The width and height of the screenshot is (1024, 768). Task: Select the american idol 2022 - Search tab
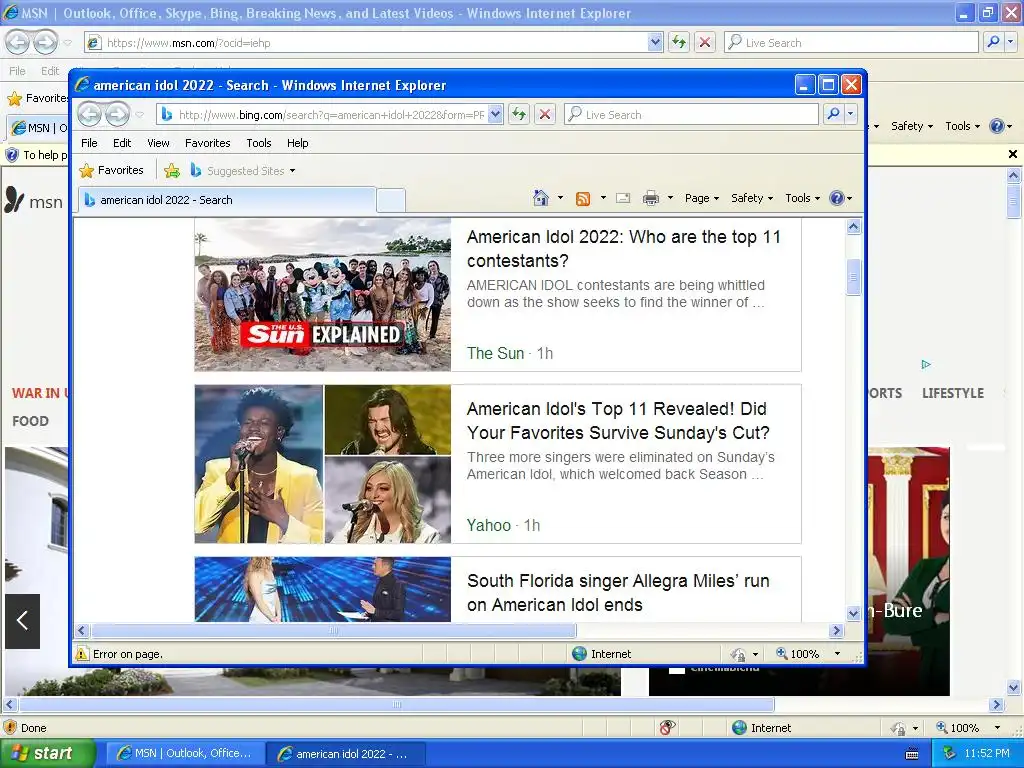(227, 200)
